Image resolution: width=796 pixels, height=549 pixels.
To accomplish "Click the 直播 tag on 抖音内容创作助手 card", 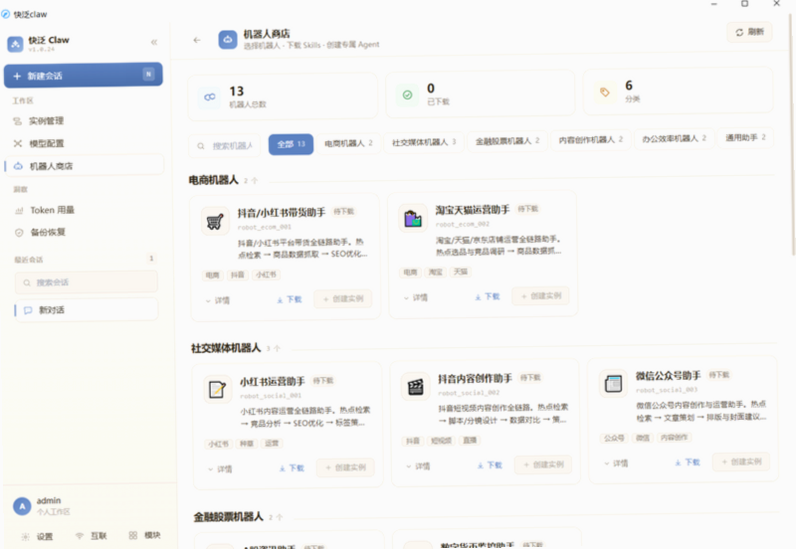I will pyautogui.click(x=470, y=440).
